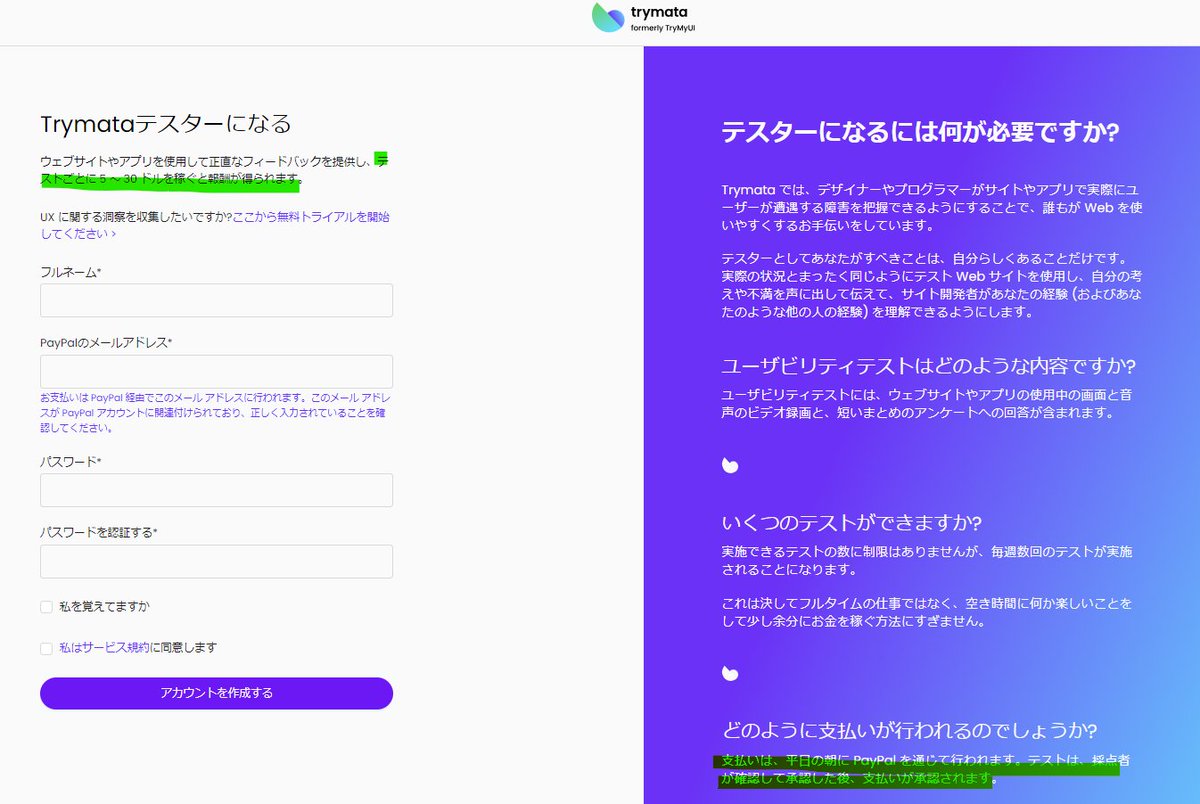
Task: Click the アカウントを作成する button
Action: pyautogui.click(x=216, y=693)
